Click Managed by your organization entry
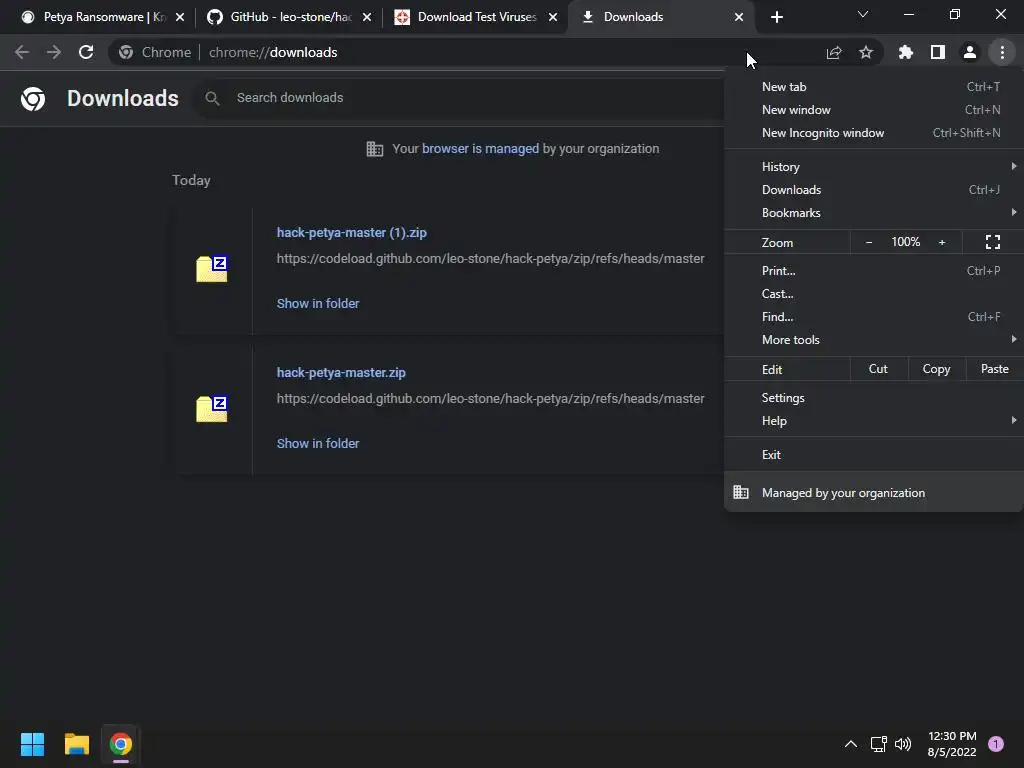This screenshot has height=768, width=1024. pos(874,492)
